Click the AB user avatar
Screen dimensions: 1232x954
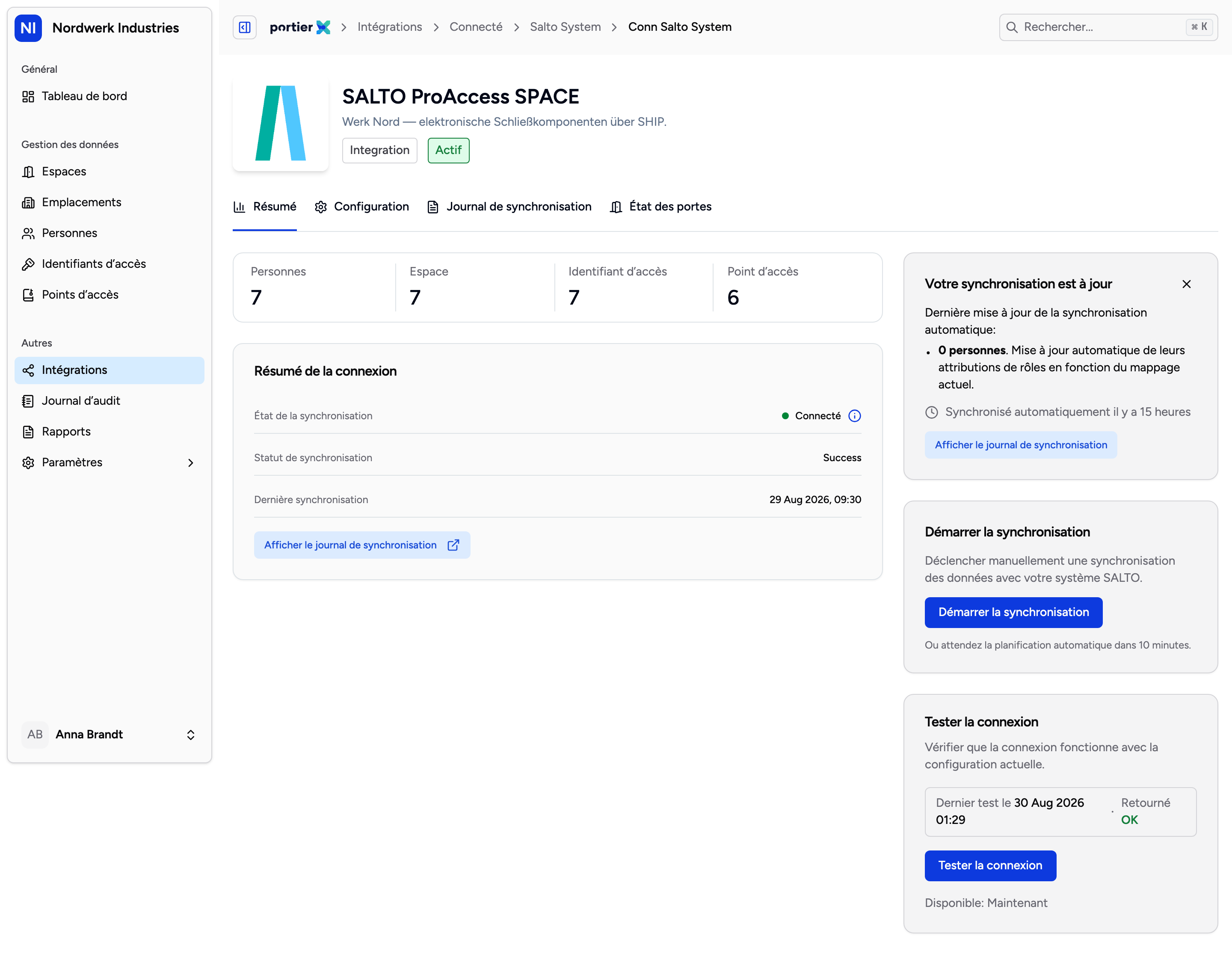pyautogui.click(x=35, y=735)
